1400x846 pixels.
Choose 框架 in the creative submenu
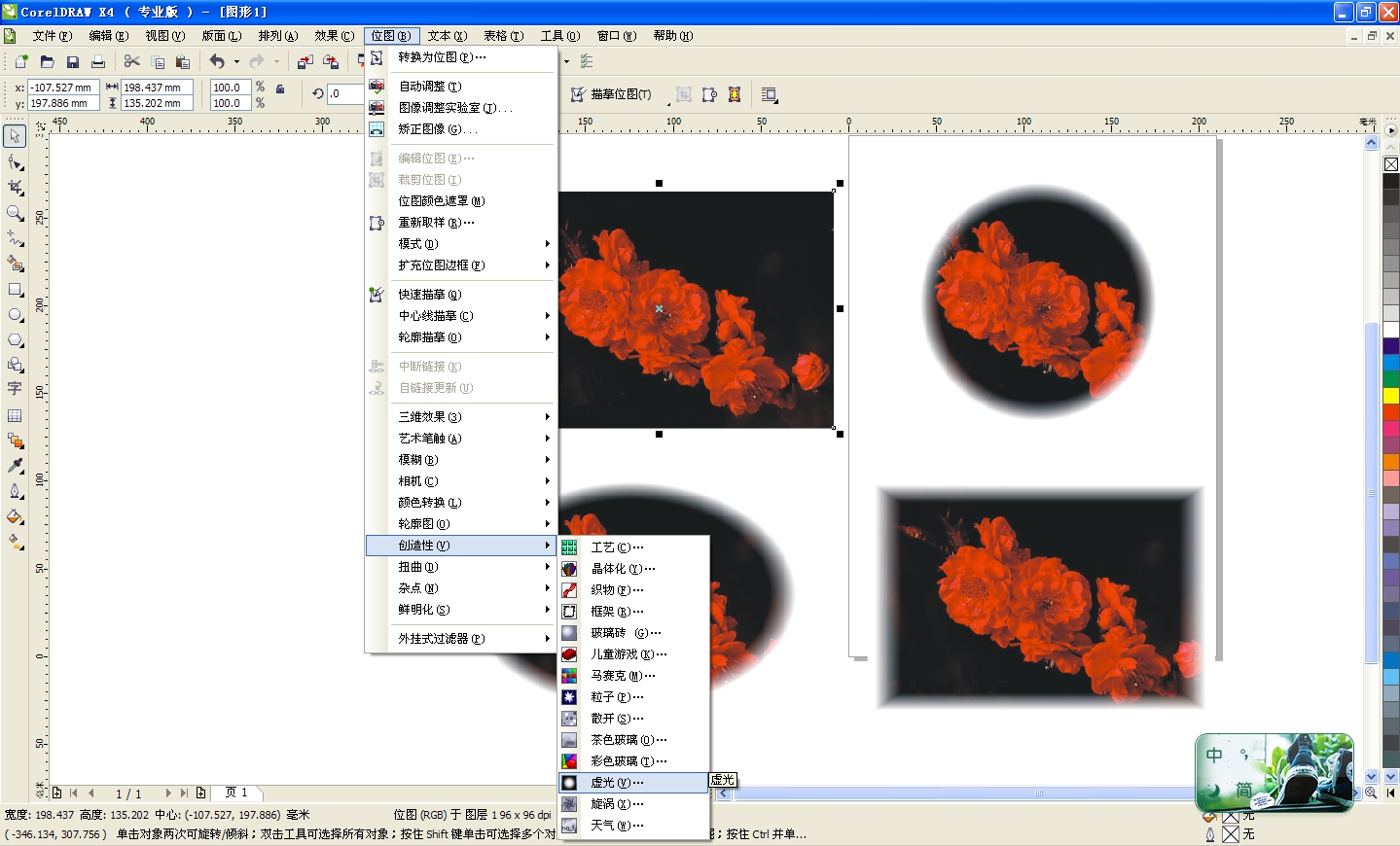tap(633, 612)
